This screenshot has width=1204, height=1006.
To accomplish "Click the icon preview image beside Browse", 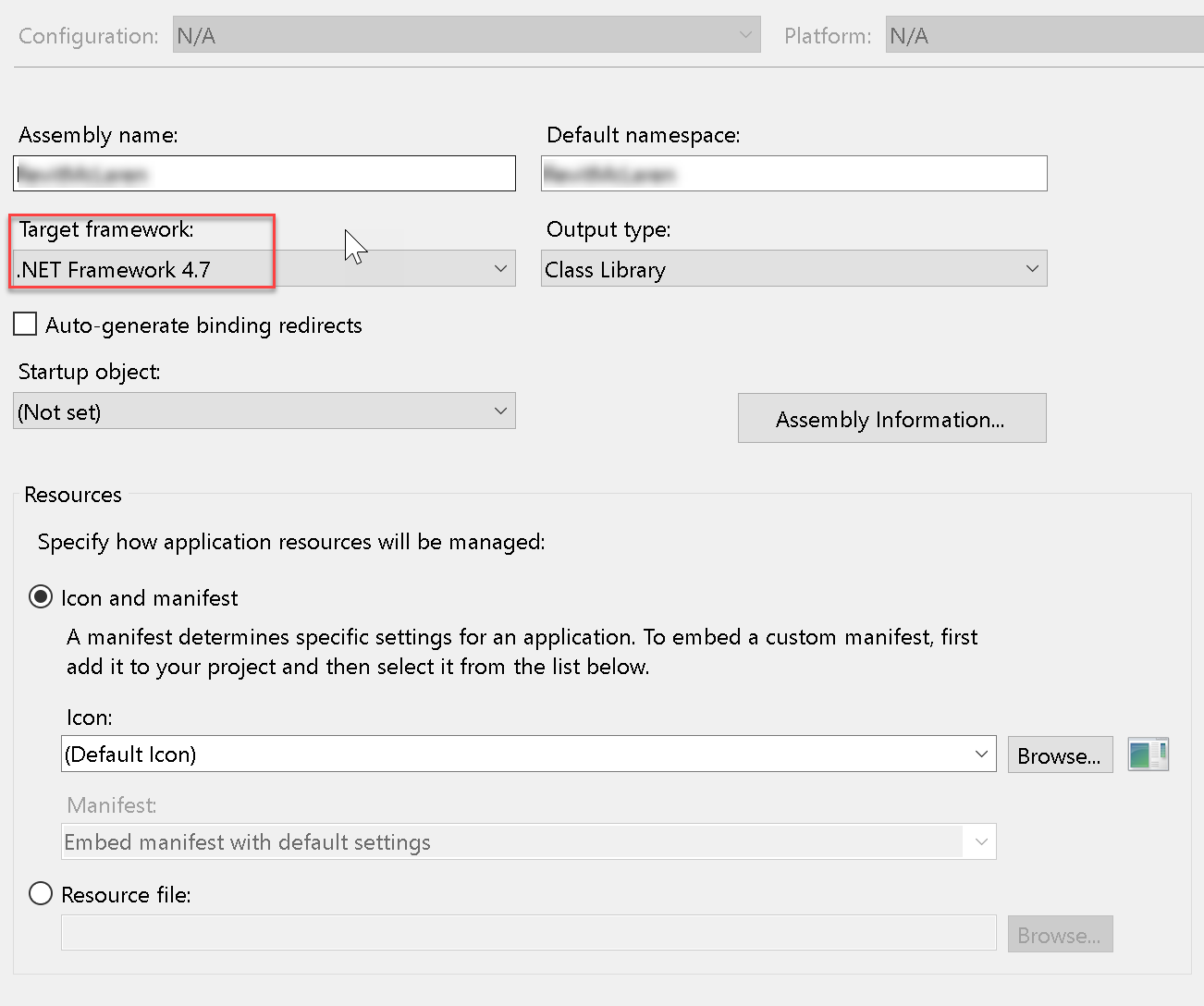I will tap(1149, 754).
